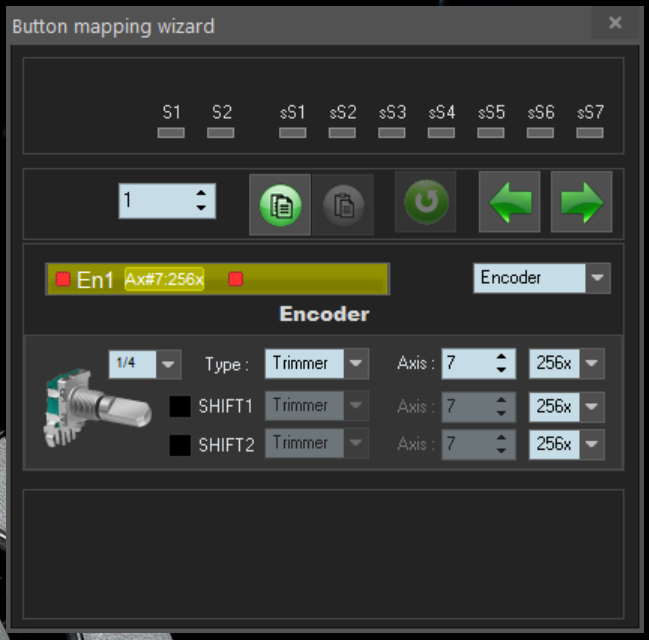Screen dimensions: 649x640
Task: Open the SHIFT2 Trimmer dropdown
Action: (356, 443)
